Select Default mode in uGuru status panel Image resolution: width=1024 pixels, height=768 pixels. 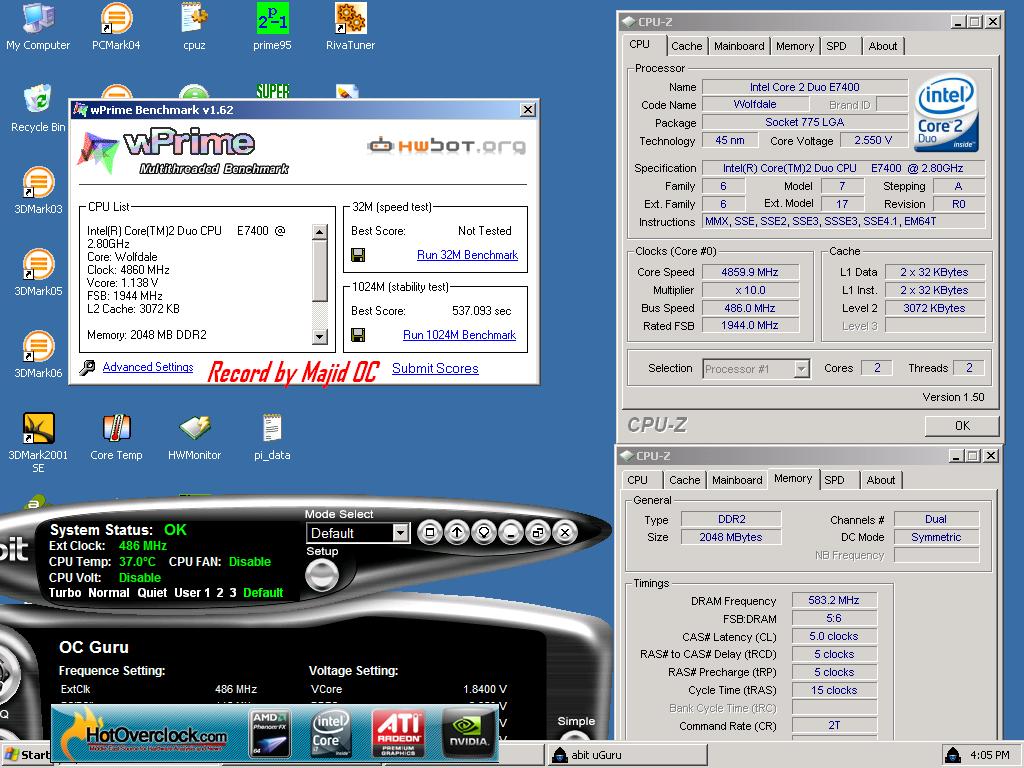coord(263,593)
